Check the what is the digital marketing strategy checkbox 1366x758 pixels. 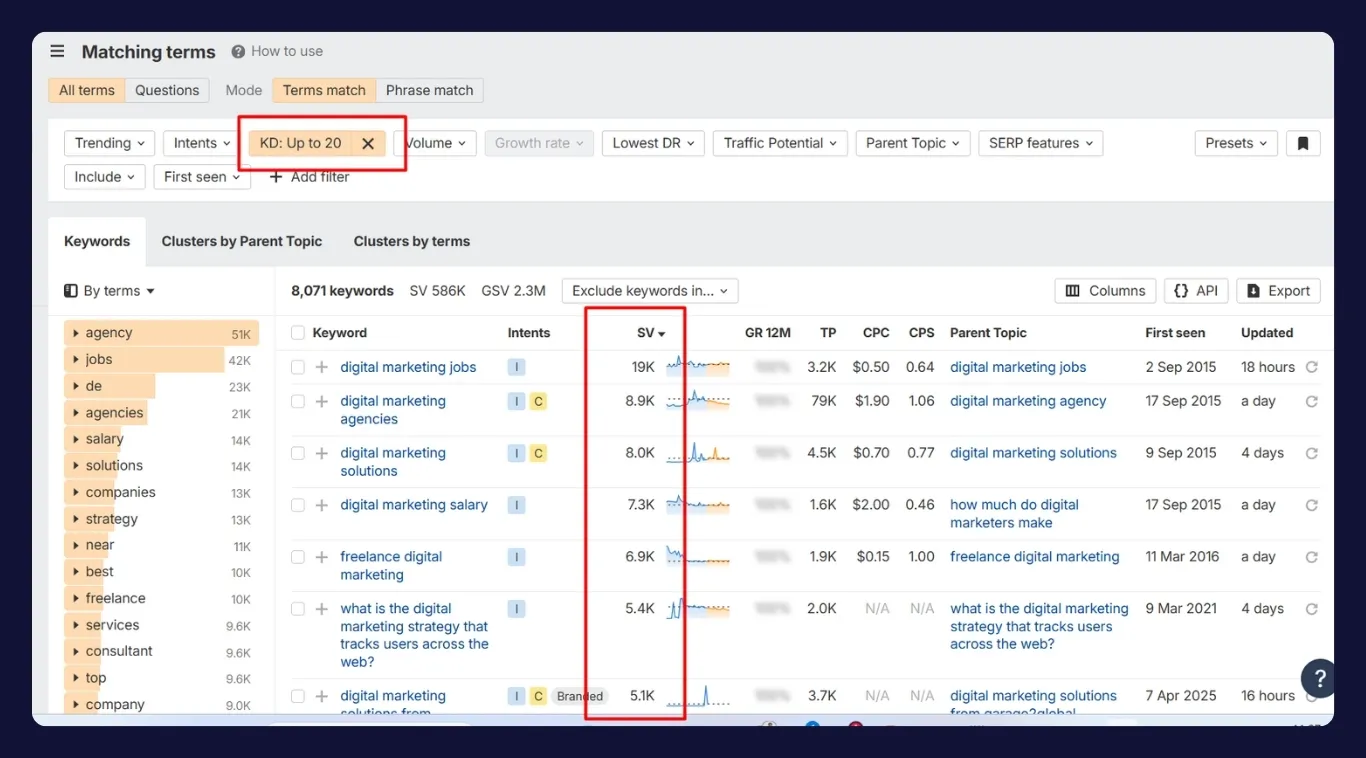coord(298,609)
